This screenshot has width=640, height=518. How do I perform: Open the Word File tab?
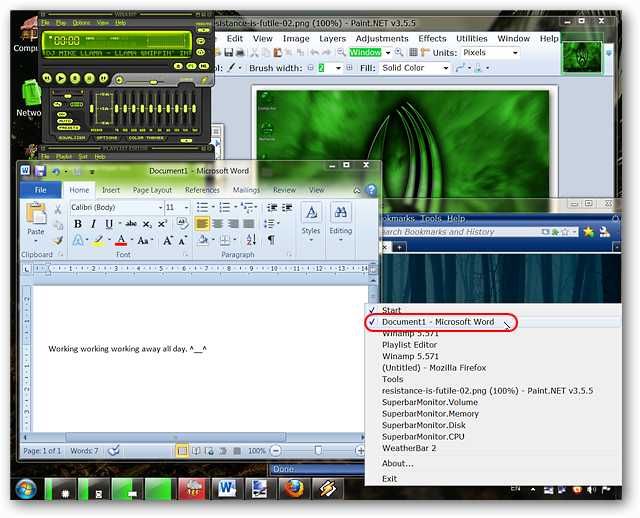(x=40, y=190)
